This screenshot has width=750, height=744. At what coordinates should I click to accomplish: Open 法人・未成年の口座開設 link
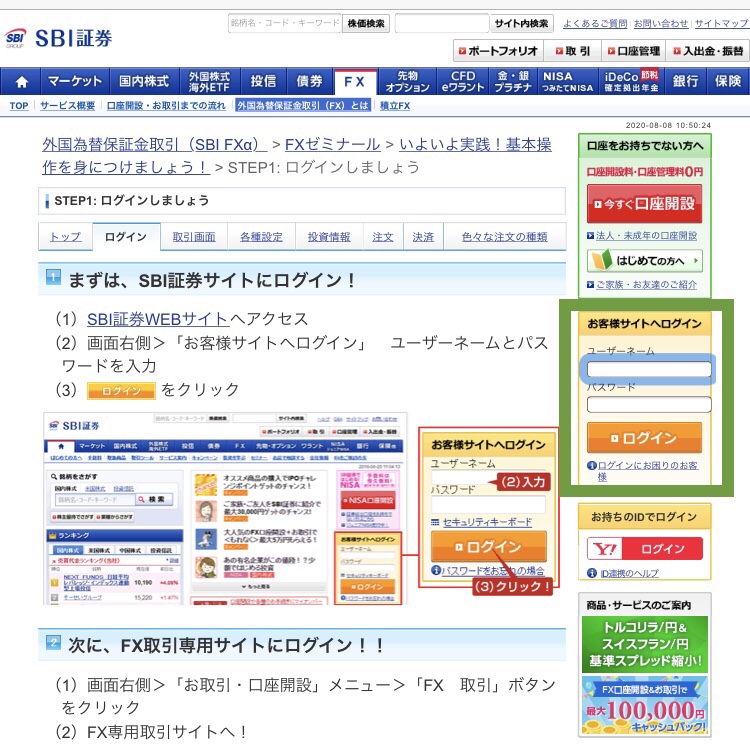click(646, 235)
